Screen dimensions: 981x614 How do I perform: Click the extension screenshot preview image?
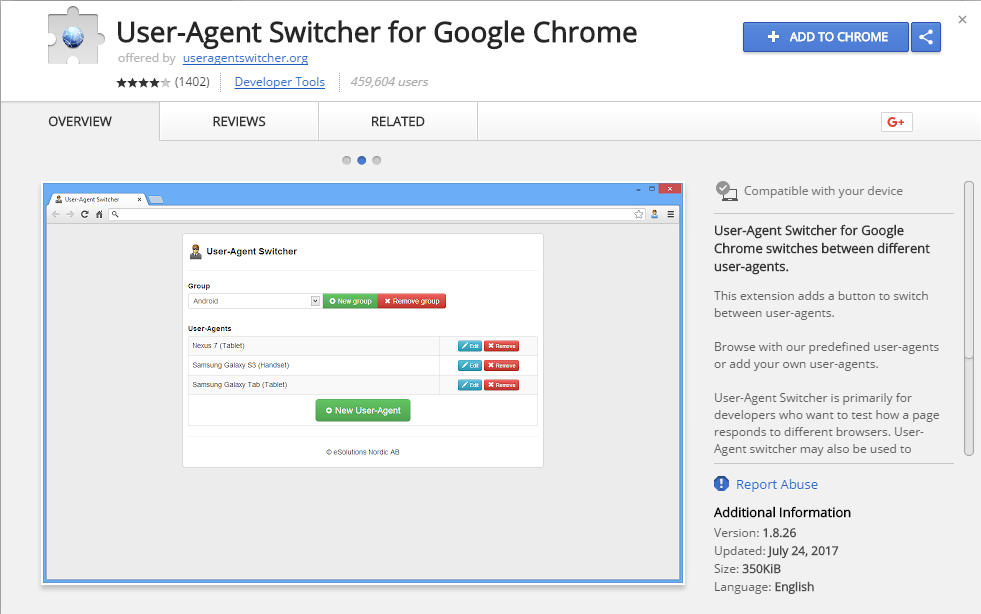click(363, 383)
